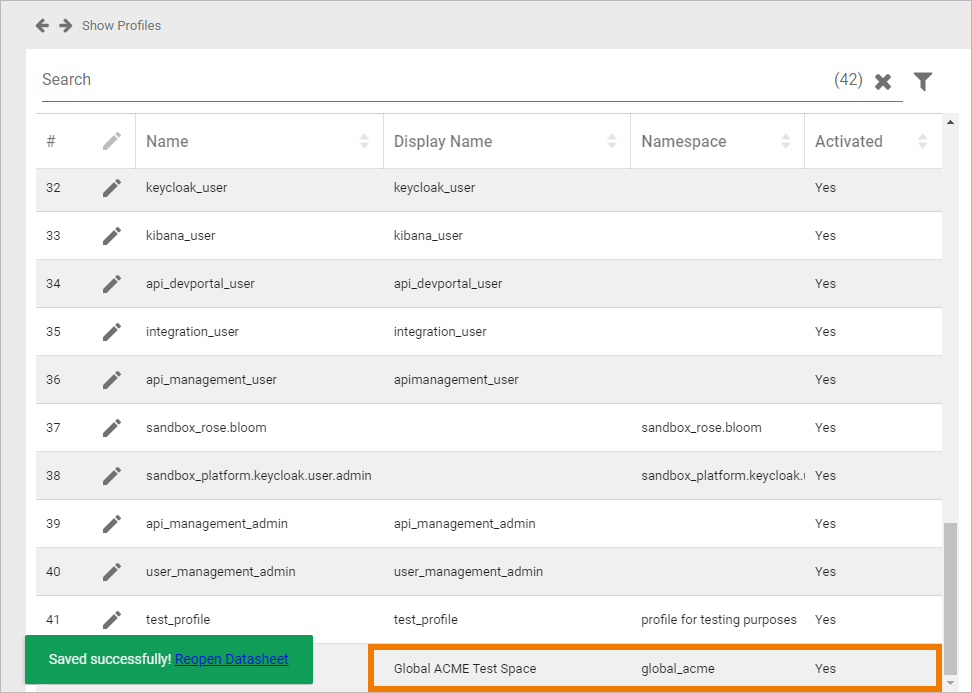972x693 pixels.
Task: Edit the test_profile row pencil
Action: [112, 620]
